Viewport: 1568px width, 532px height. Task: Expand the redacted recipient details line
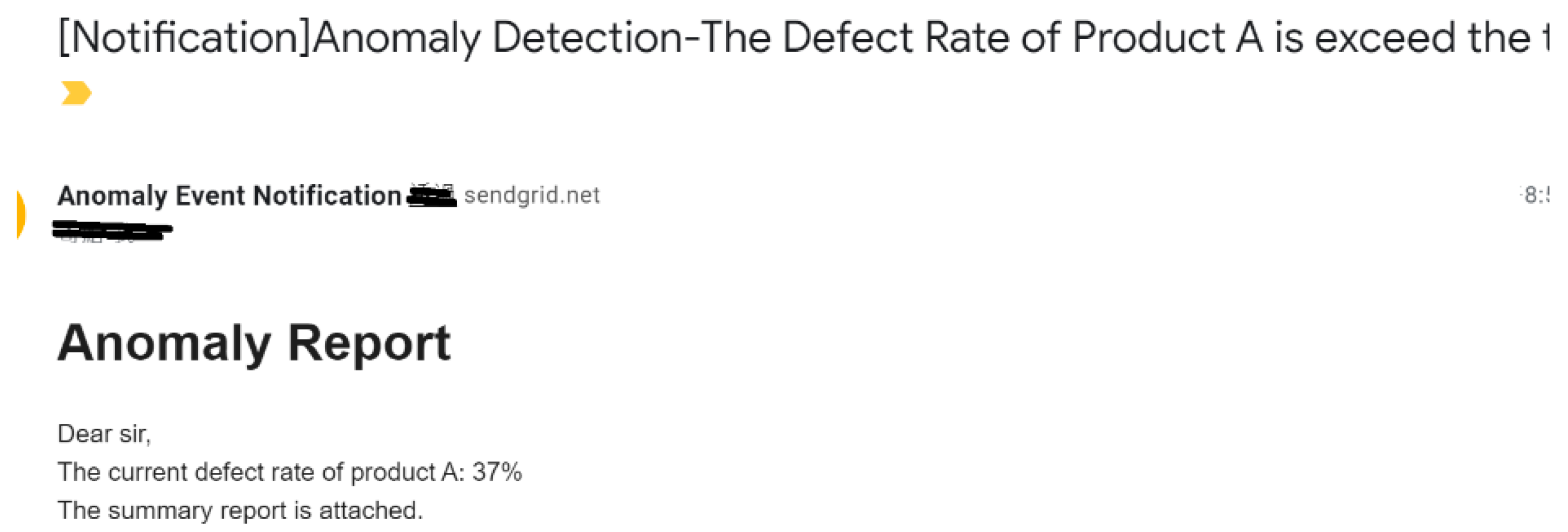click(x=112, y=231)
